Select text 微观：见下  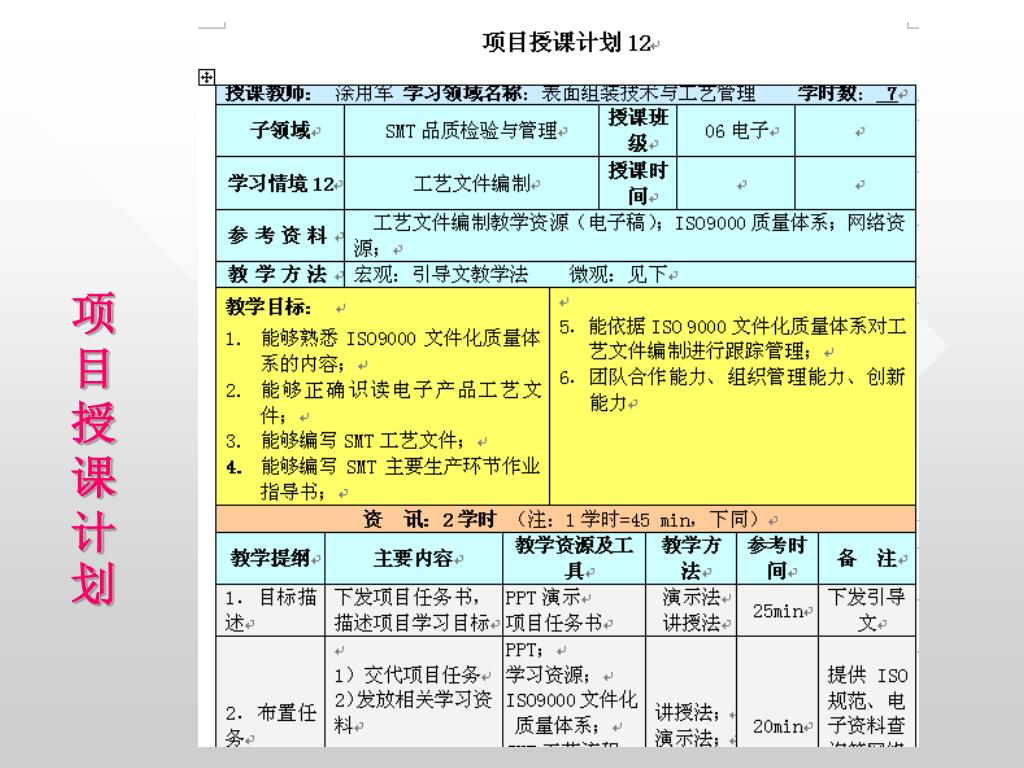pyautogui.click(x=617, y=274)
